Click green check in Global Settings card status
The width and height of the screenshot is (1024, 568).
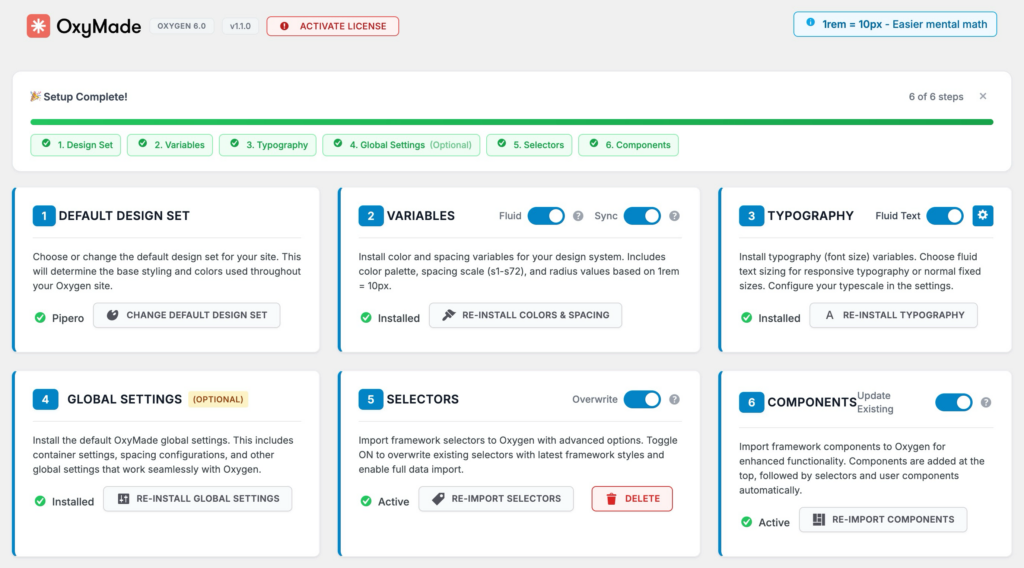pyautogui.click(x=40, y=501)
